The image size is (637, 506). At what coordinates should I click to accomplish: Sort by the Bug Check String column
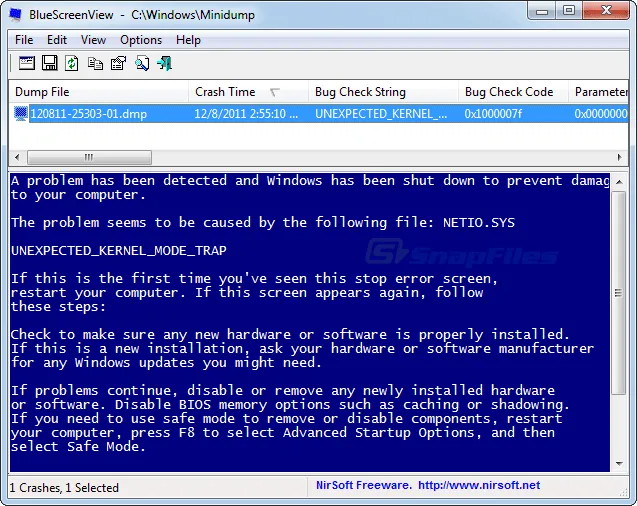click(x=383, y=92)
